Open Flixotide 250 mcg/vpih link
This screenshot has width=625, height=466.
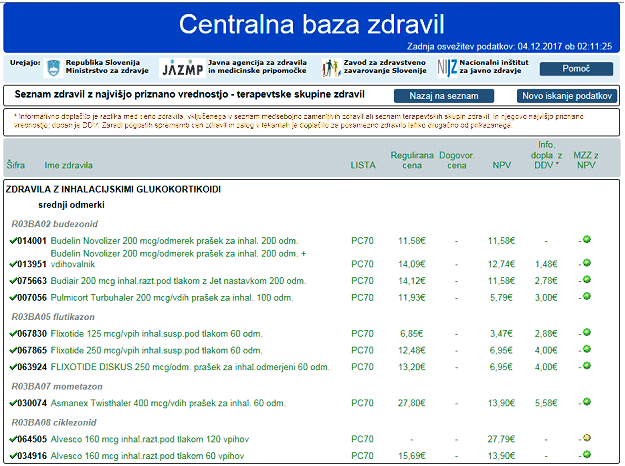click(x=156, y=350)
